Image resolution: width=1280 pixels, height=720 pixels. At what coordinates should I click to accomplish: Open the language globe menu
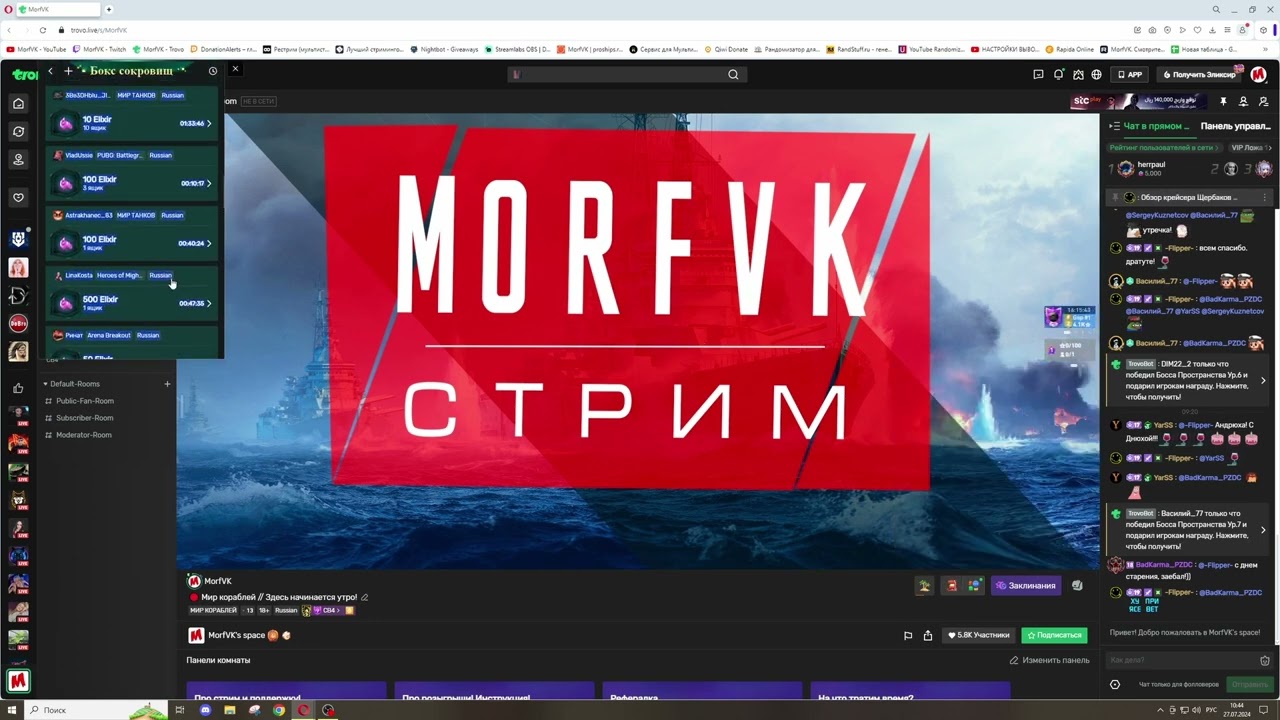click(1097, 74)
